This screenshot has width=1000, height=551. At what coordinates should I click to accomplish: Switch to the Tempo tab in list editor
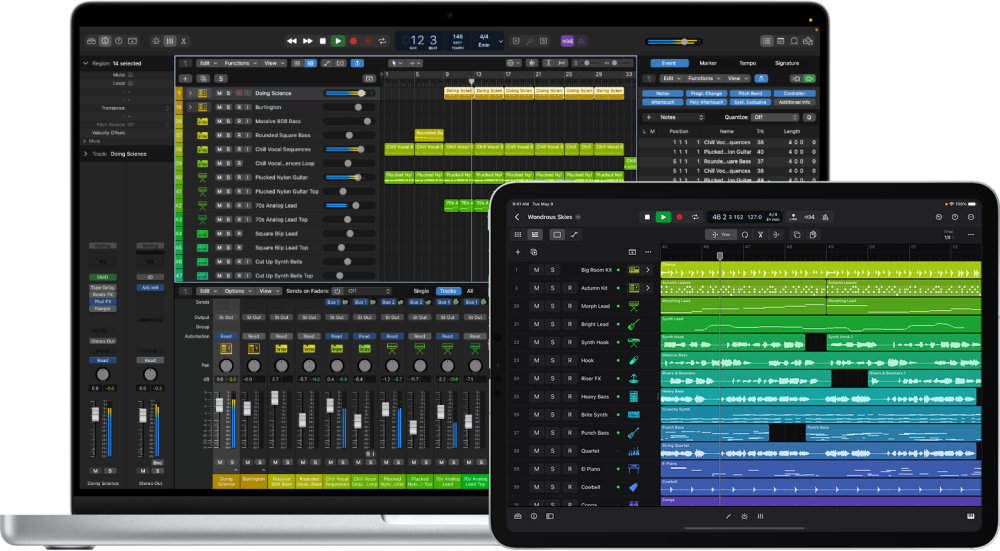point(747,63)
